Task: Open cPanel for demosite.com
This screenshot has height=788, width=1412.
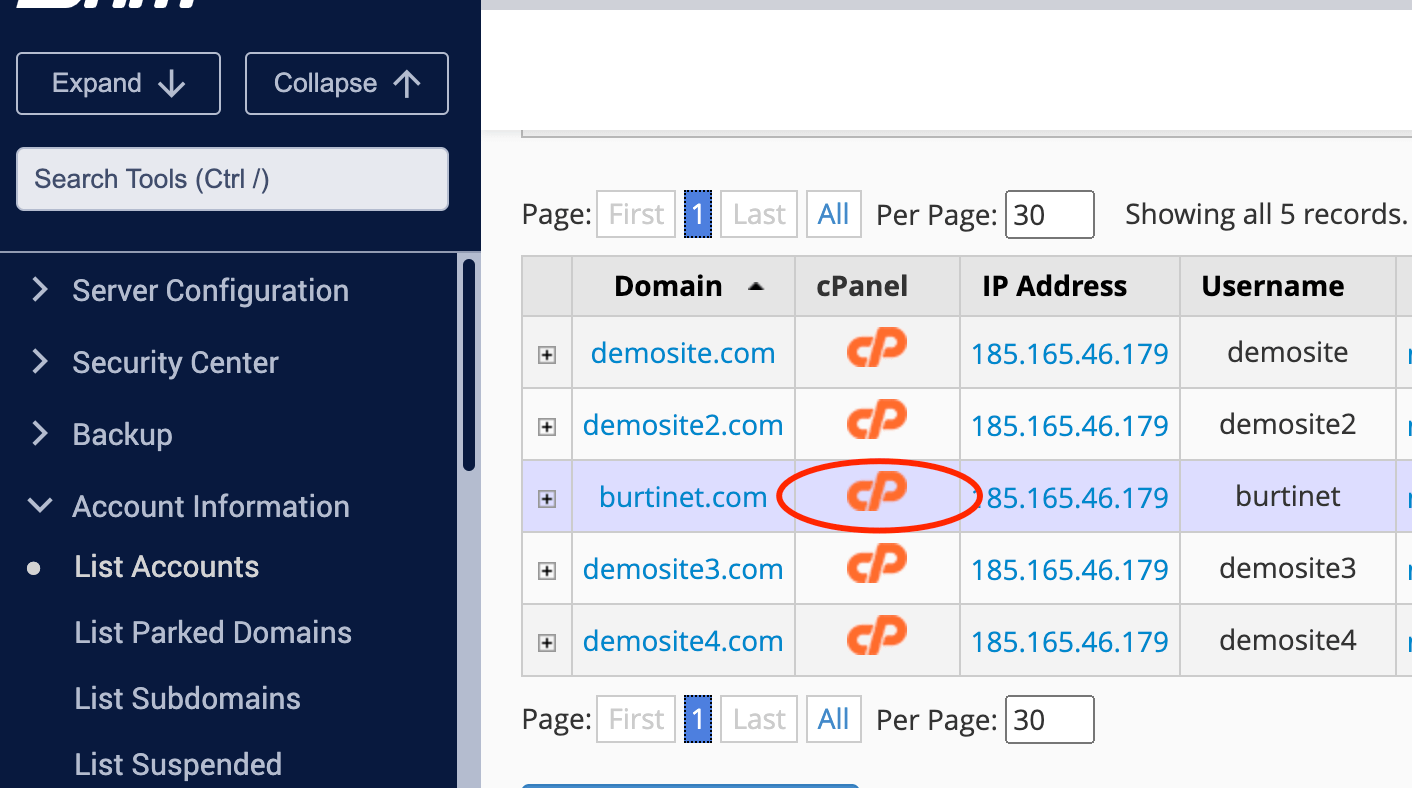Action: coord(876,350)
